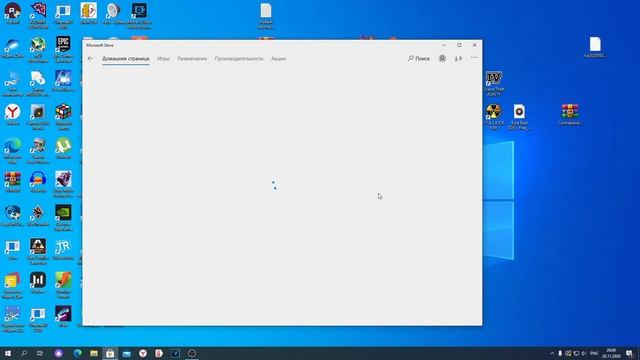This screenshot has width=640, height=360.
Task: Open File Explorer from the taskbar
Action: pos(94,353)
